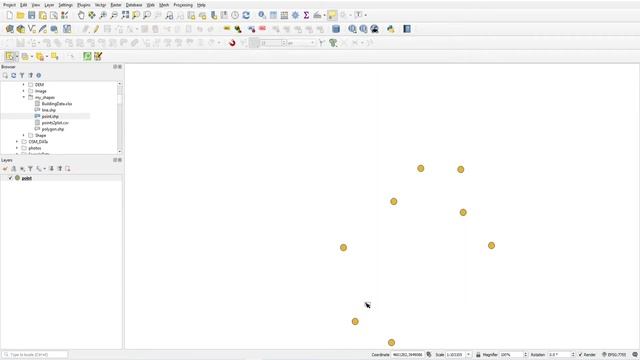This screenshot has height=360, width=640.
Task: Toggle the Render checkbox in status bar
Action: pos(580,355)
